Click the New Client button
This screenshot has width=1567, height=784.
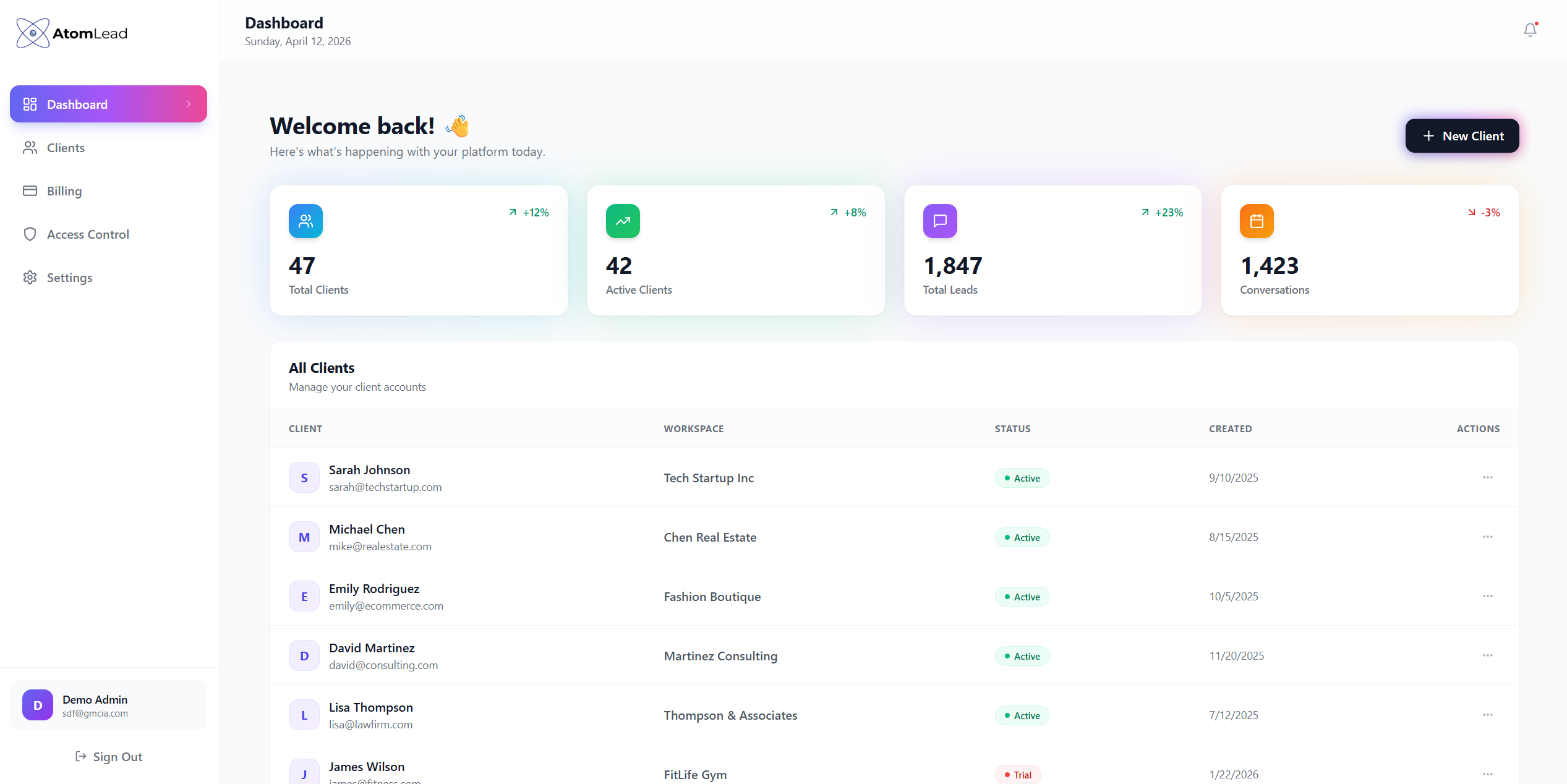[x=1462, y=135]
